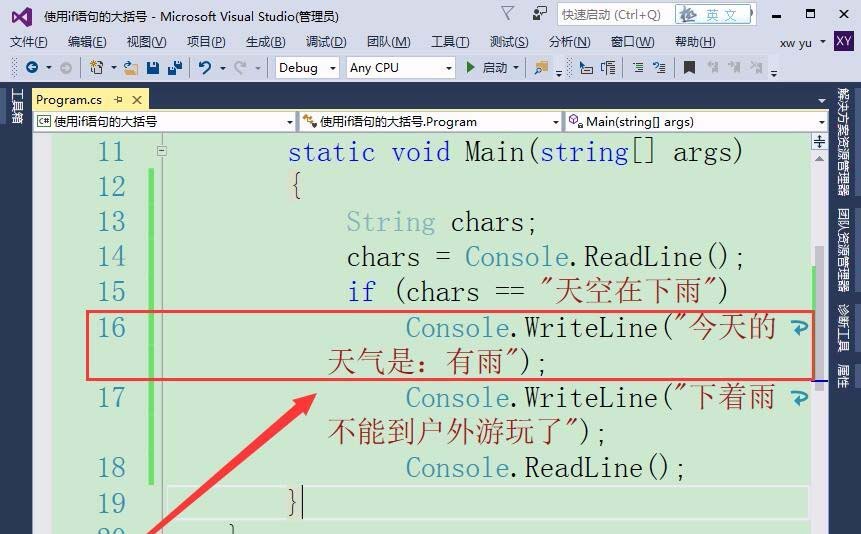
Task: Open the member dropdown Main(string[] args)
Action: pyautogui.click(x=696, y=121)
